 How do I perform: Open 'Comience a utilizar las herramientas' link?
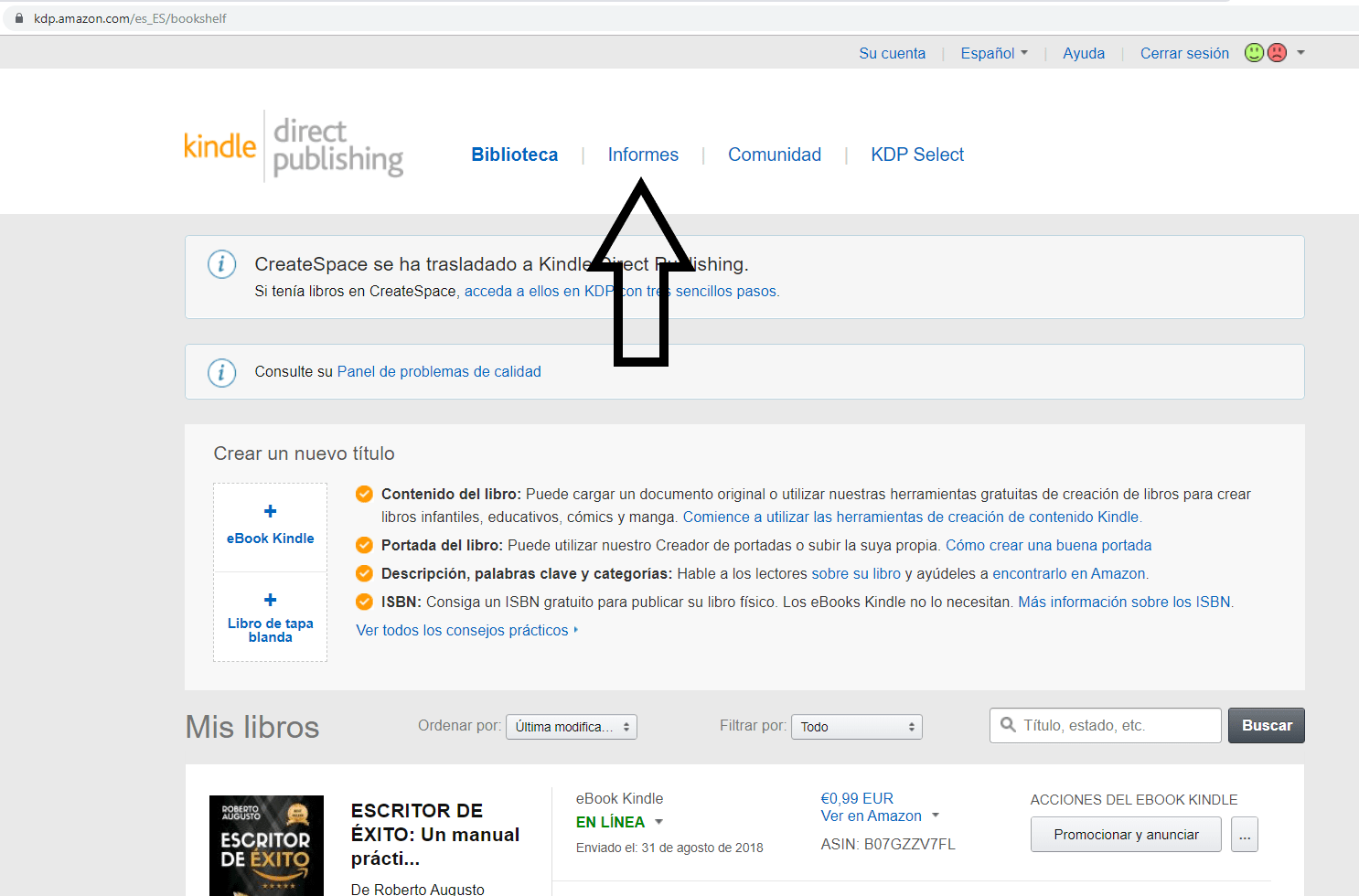tap(912, 517)
